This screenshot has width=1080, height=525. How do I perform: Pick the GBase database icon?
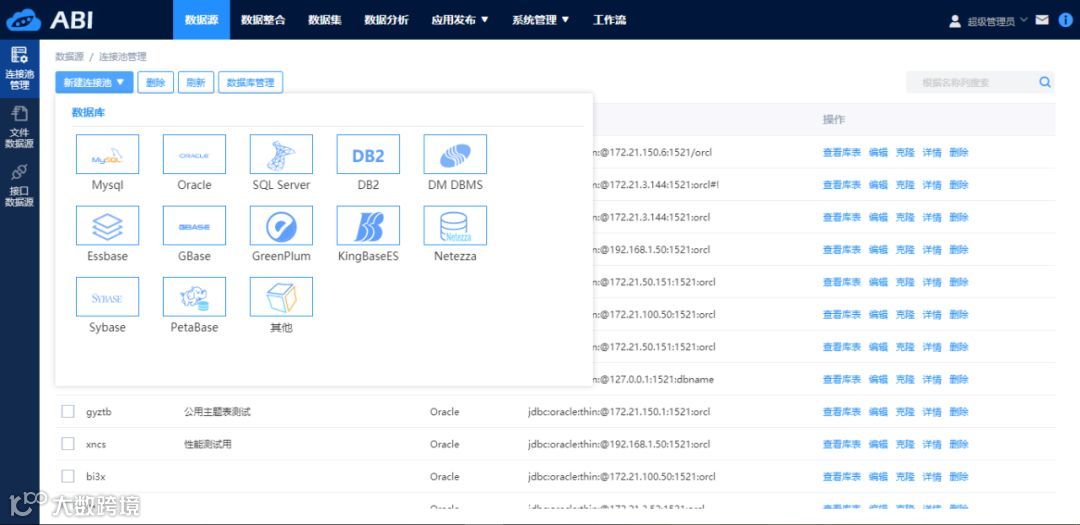pos(194,225)
